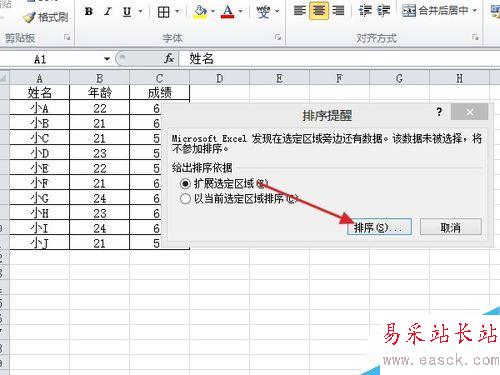Click the Select All corner button

coord(4,78)
